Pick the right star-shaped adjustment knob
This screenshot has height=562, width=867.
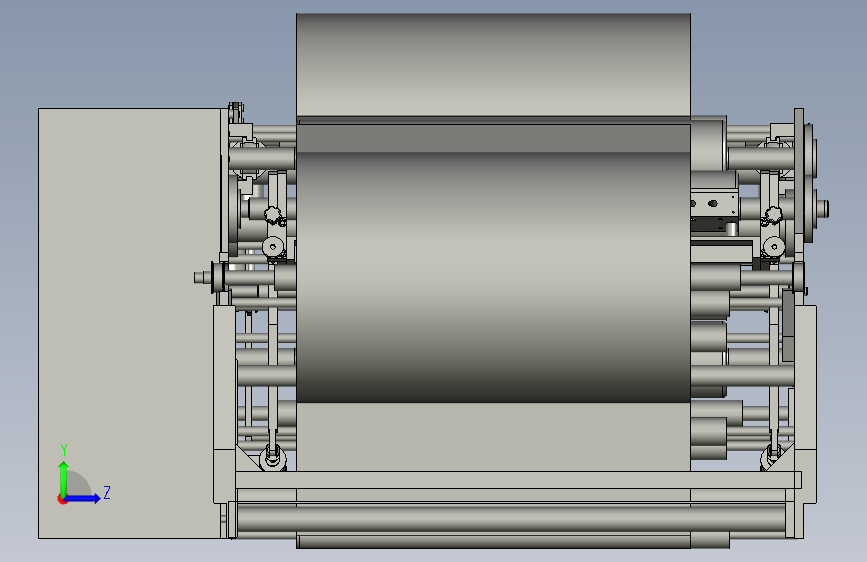(773, 214)
